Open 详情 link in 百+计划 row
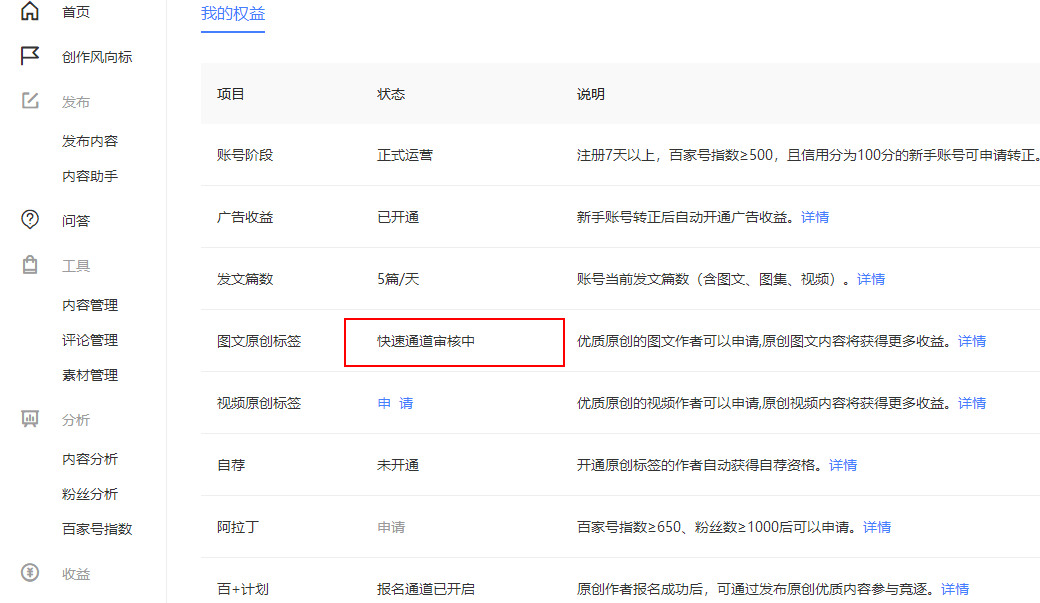 point(955,588)
